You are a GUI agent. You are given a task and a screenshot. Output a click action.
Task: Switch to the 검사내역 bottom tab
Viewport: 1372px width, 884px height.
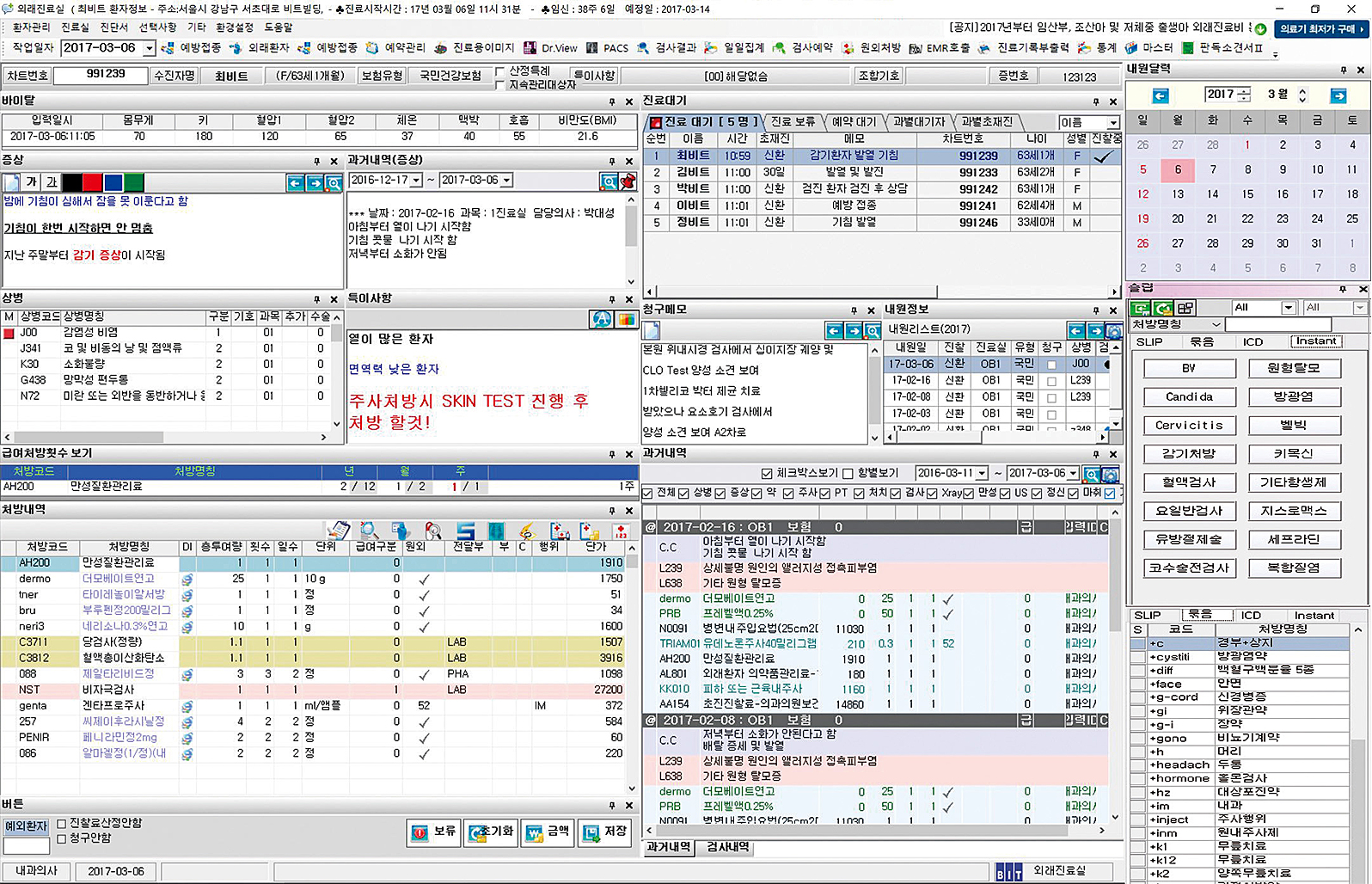click(728, 847)
